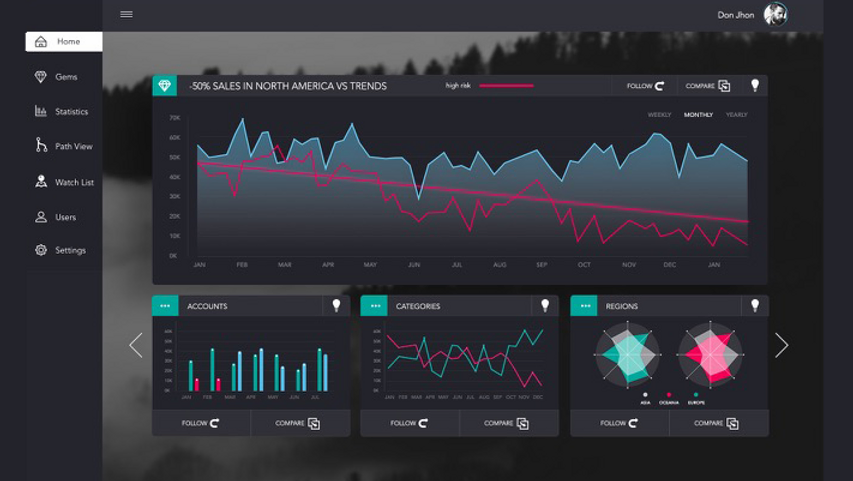Click the teal diamond icon on sales panel
The height and width of the screenshot is (481, 853).
164,85
